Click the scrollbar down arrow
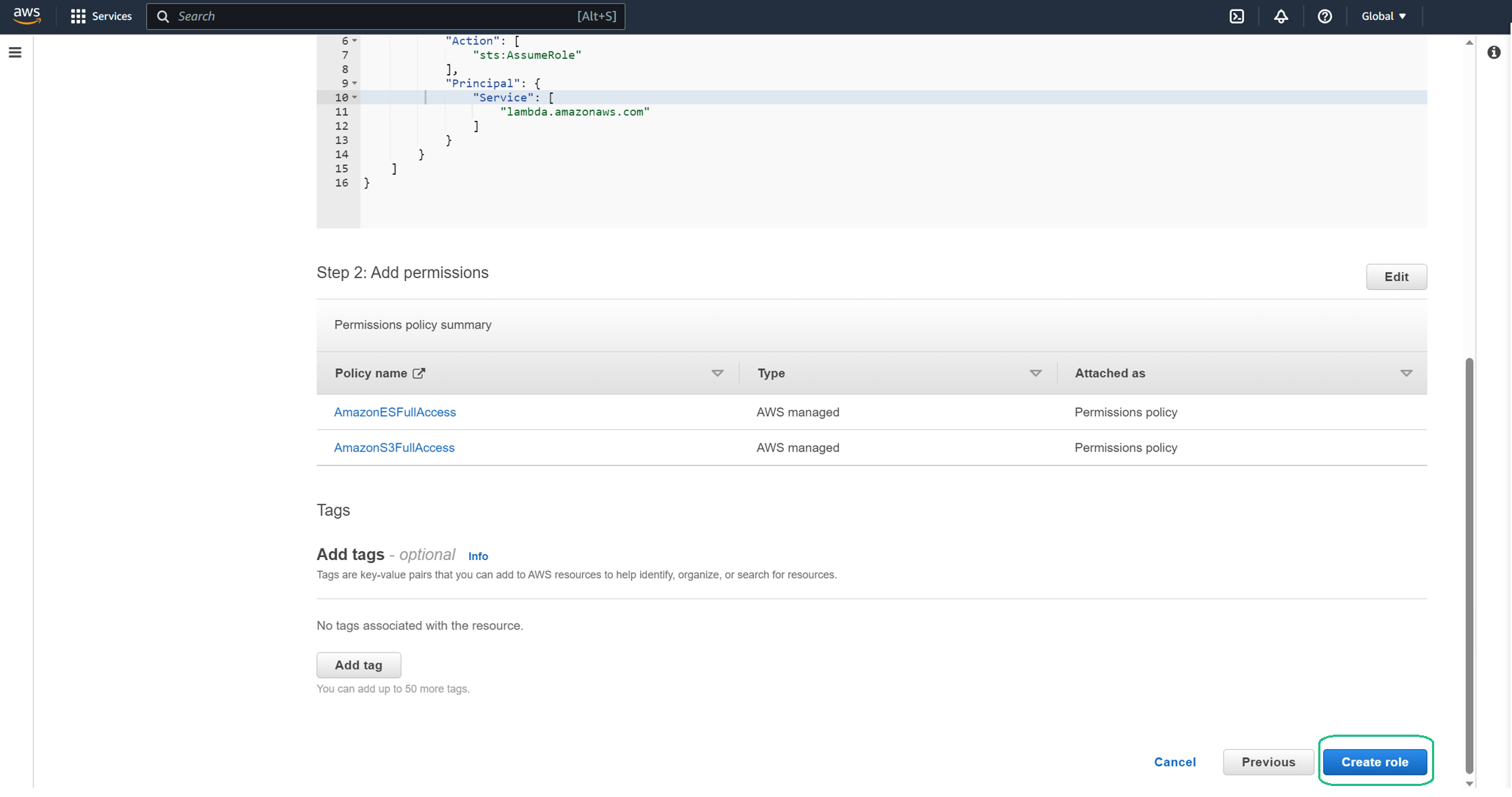 click(1469, 783)
